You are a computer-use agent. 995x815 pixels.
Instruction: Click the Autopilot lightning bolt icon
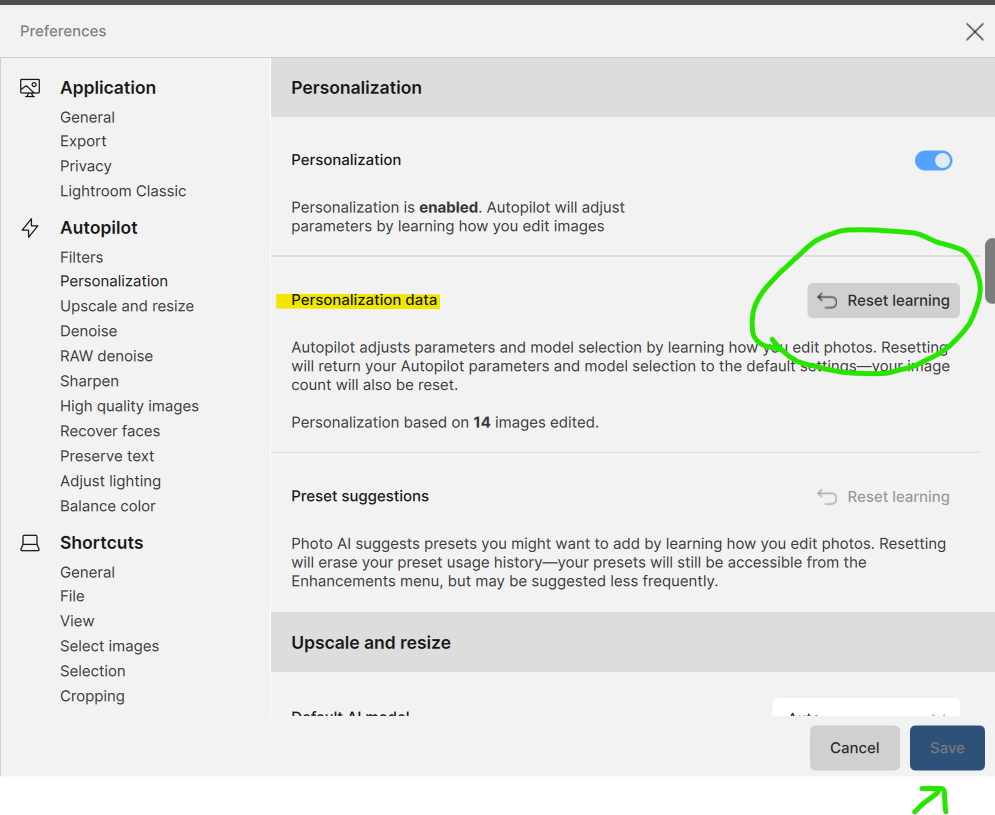[x=30, y=228]
